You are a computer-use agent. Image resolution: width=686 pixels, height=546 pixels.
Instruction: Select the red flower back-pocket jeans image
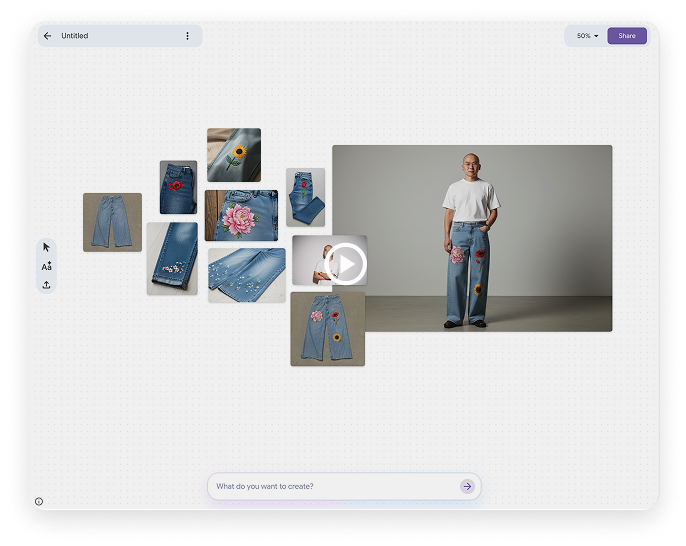[x=178, y=187]
